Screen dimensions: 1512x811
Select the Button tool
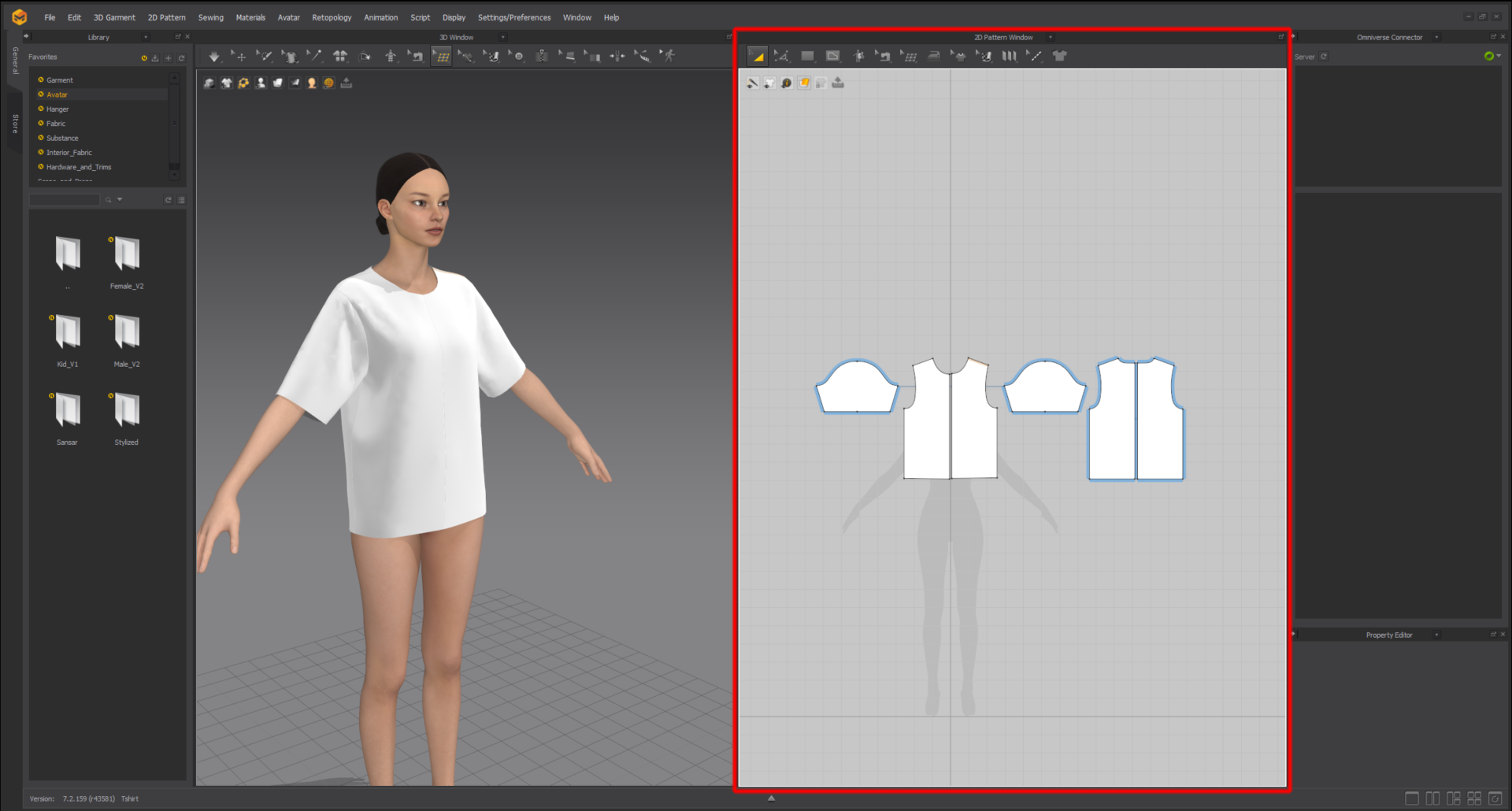(x=518, y=56)
